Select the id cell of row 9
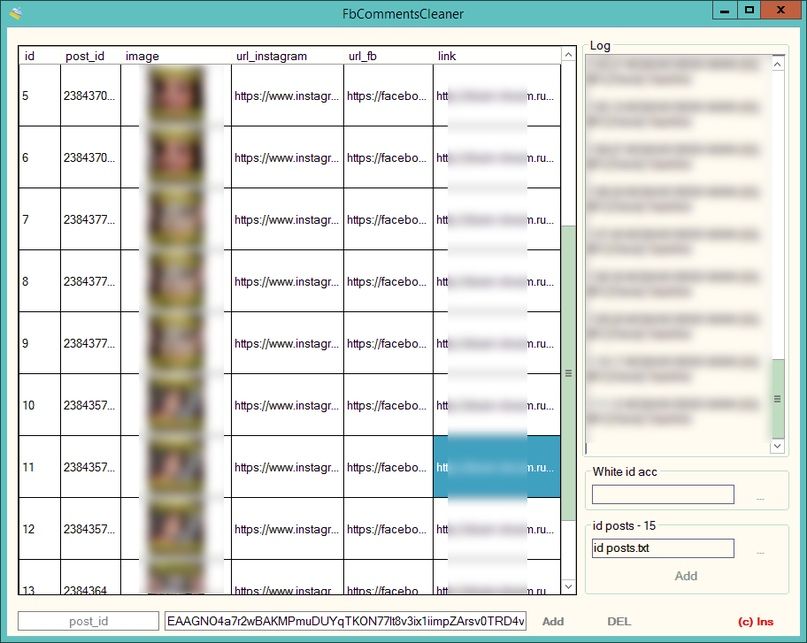The width and height of the screenshot is (807, 643). pos(40,343)
